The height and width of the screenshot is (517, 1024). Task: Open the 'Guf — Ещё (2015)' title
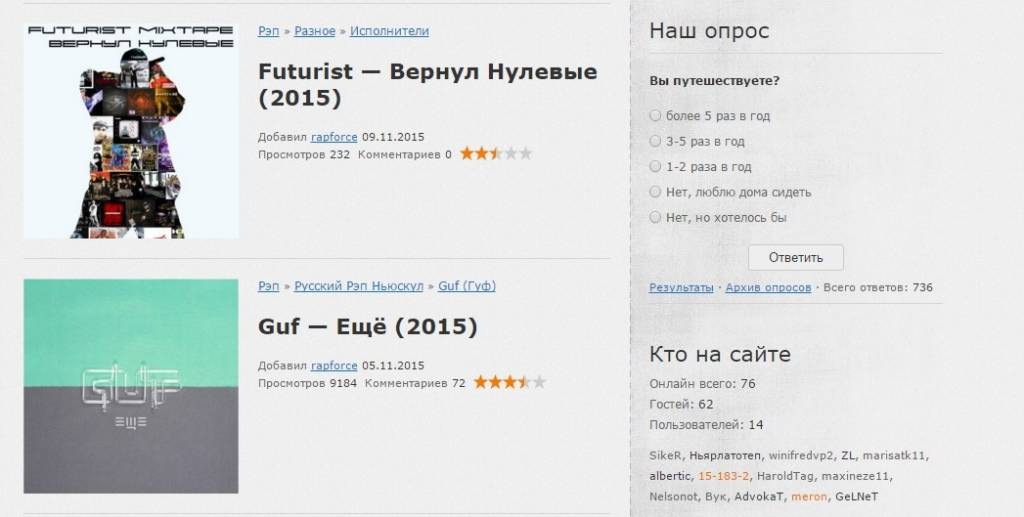368,326
